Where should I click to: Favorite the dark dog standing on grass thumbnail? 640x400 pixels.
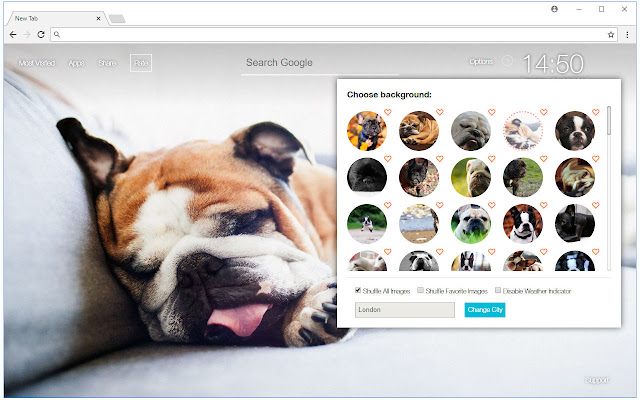[544, 158]
